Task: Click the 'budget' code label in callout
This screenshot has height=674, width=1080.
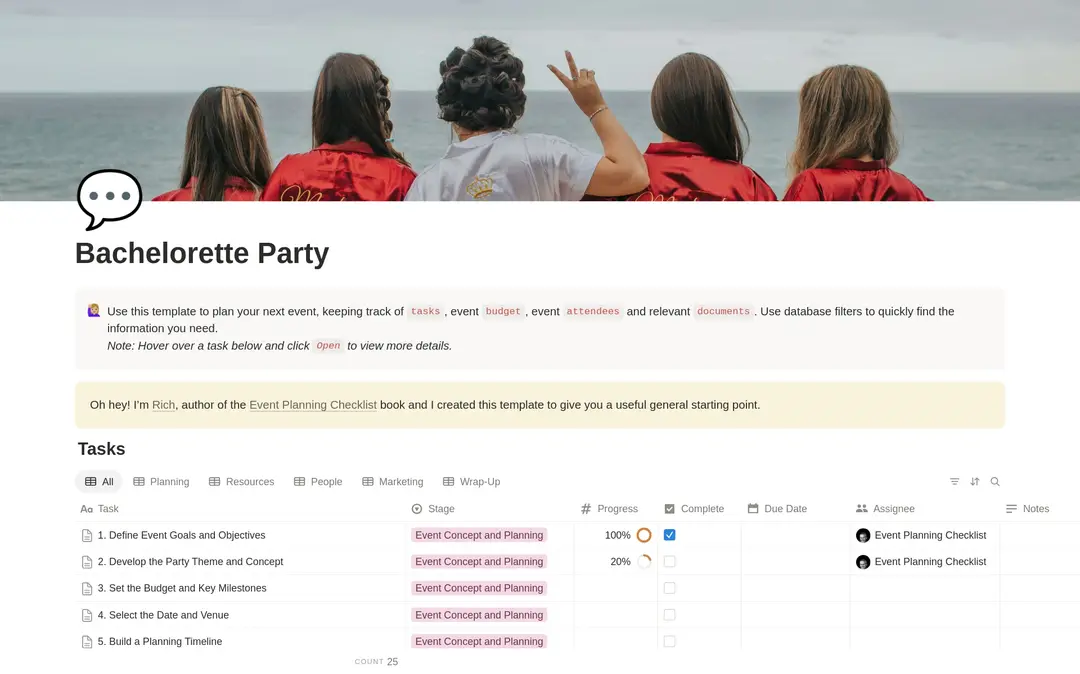Action: (x=503, y=311)
